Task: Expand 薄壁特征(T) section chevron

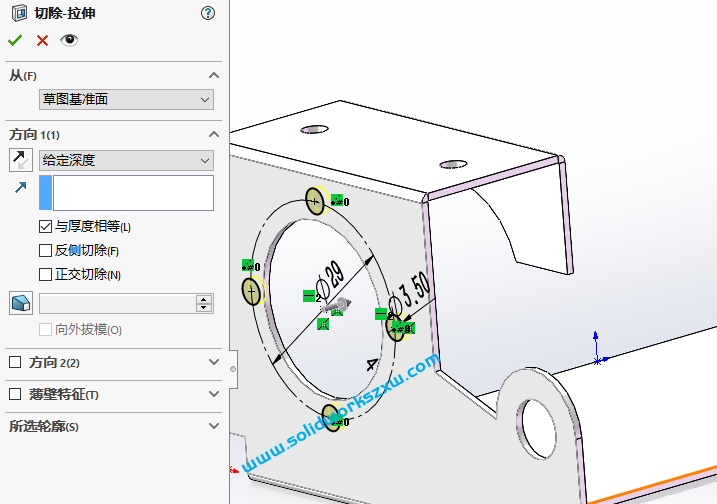Action: [x=214, y=394]
